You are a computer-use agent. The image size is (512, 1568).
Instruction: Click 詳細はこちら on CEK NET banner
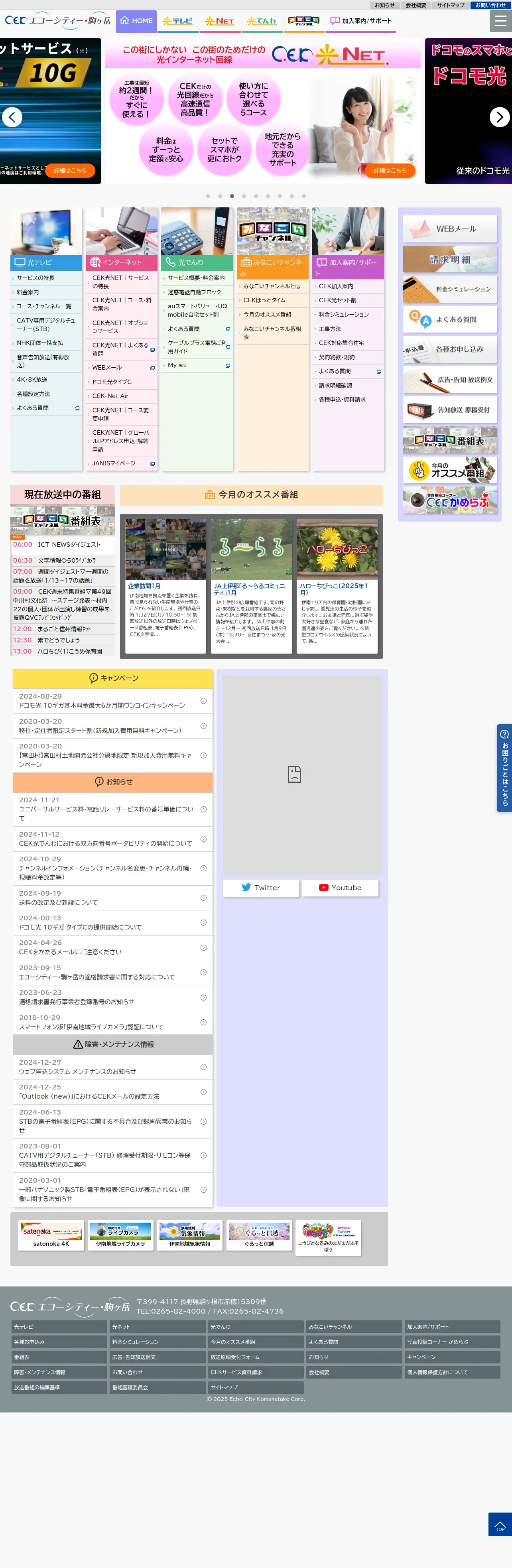(390, 170)
